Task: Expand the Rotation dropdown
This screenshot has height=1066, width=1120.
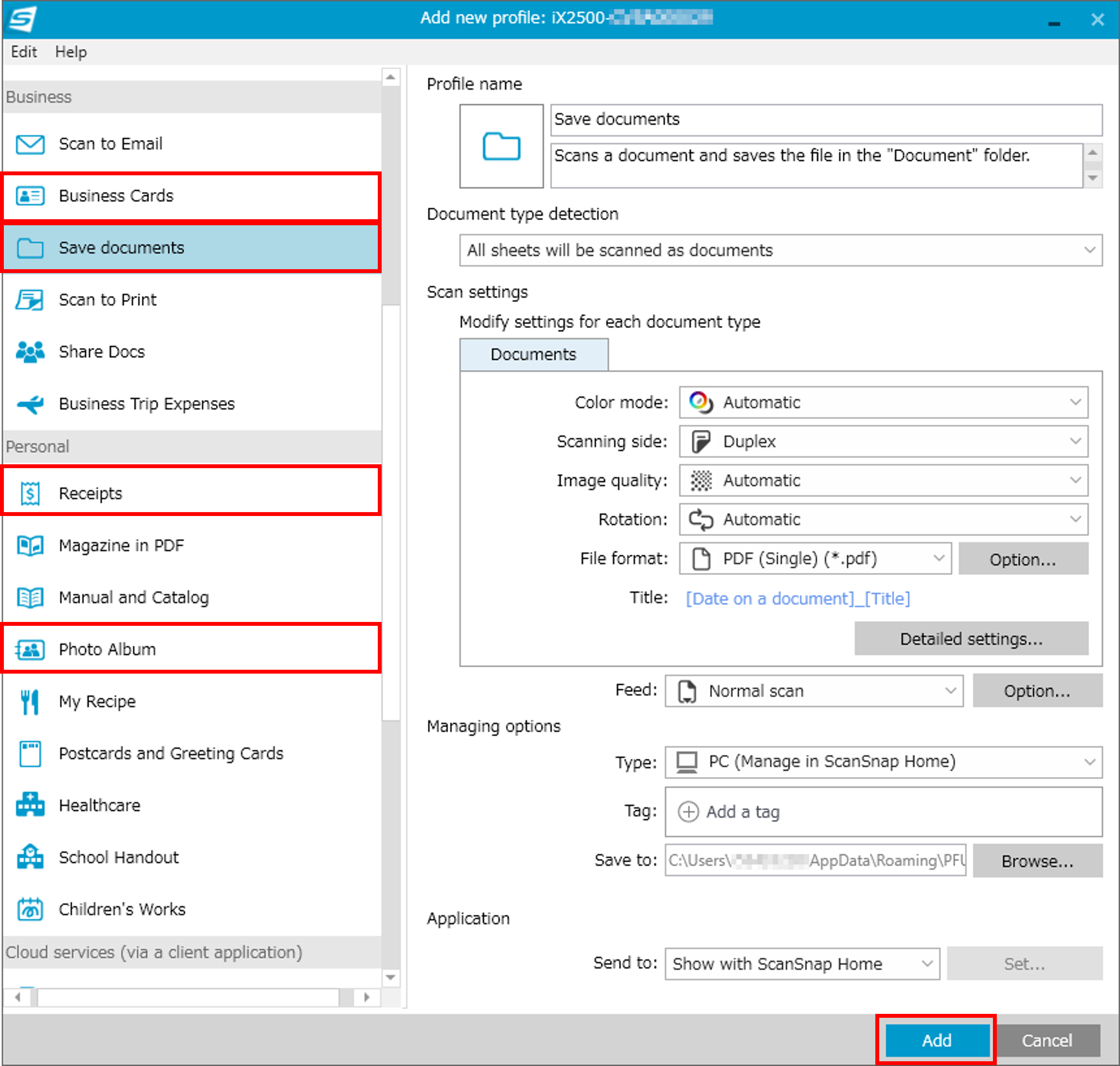Action: click(884, 520)
